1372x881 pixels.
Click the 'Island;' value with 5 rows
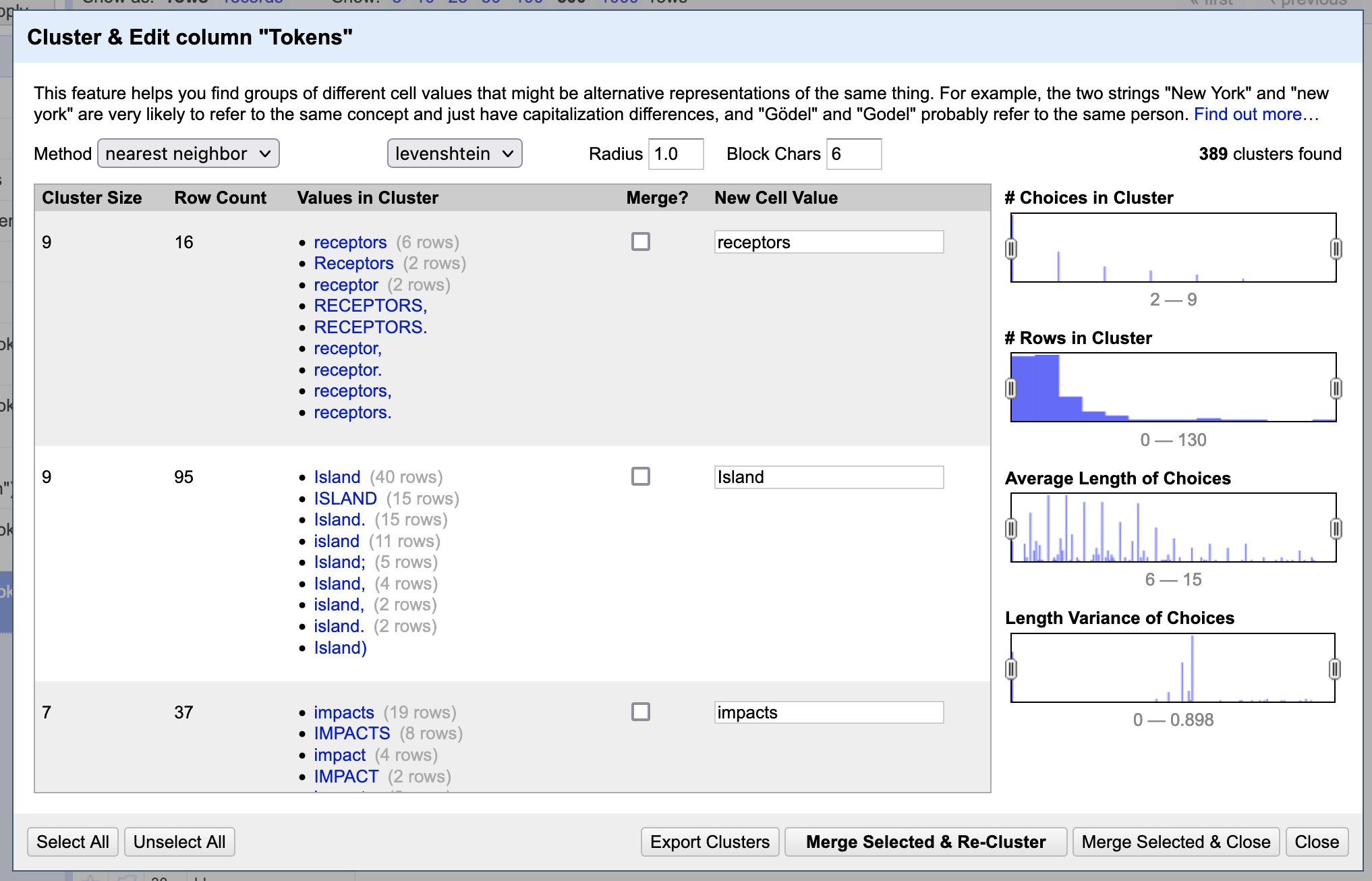339,562
